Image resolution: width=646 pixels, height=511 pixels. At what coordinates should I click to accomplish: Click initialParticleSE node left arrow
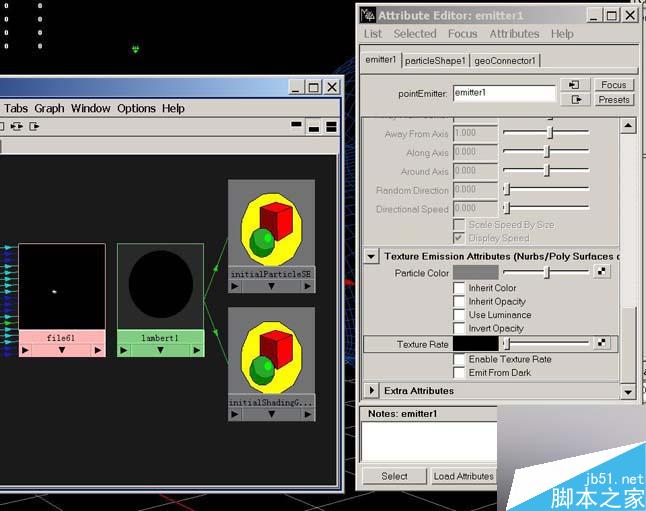click(235, 286)
